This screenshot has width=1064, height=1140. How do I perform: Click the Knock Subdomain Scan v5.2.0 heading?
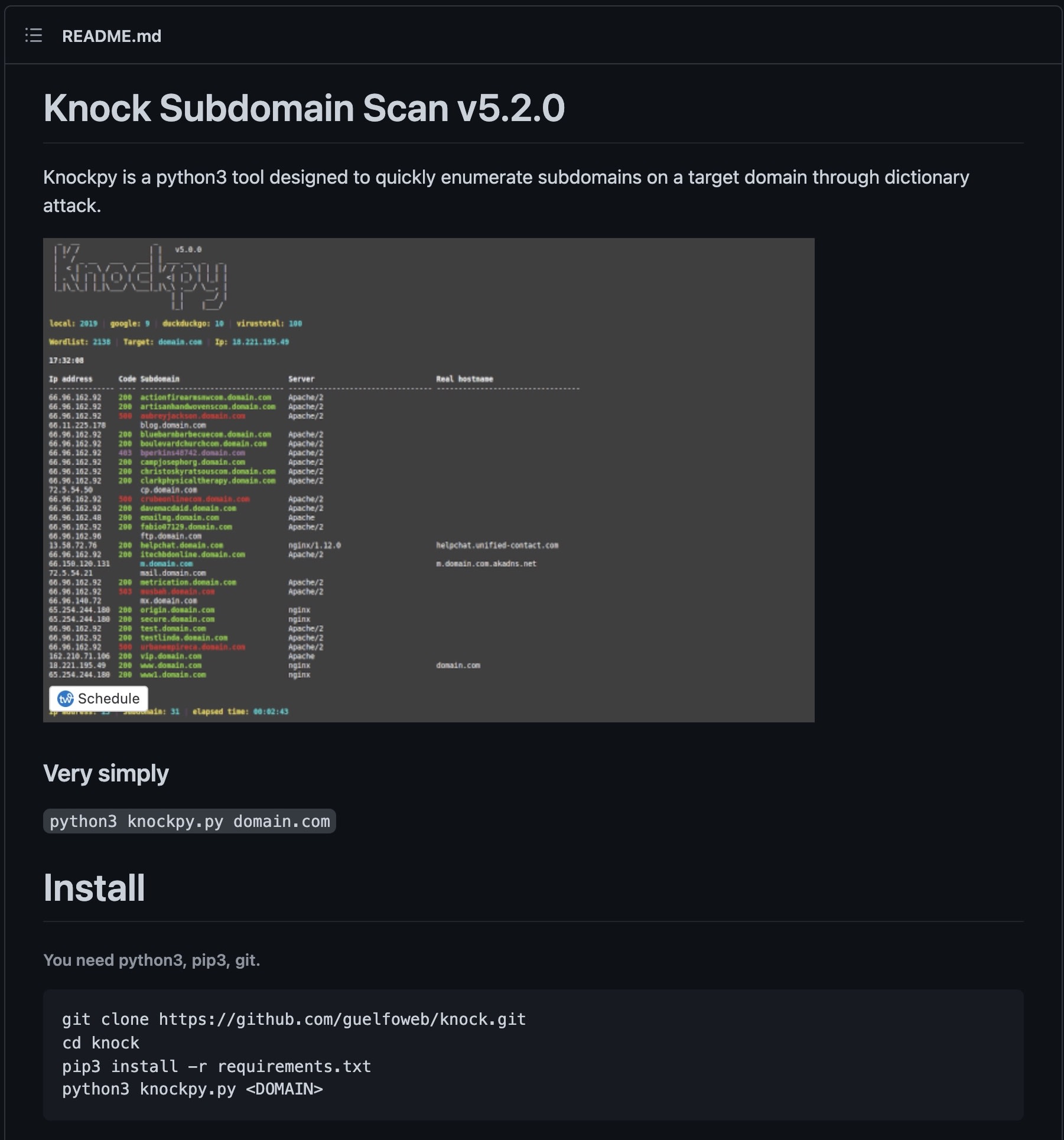[304, 108]
